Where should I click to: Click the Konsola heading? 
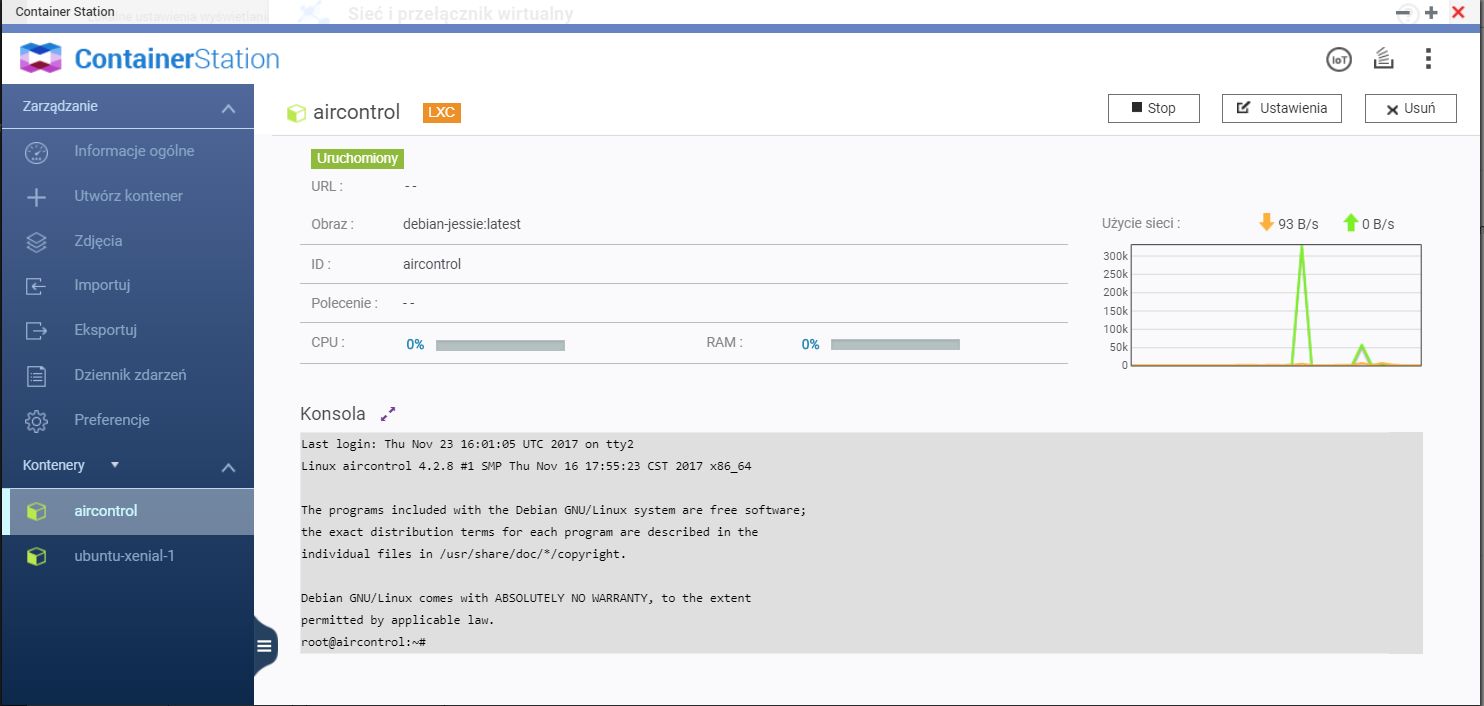[333, 414]
